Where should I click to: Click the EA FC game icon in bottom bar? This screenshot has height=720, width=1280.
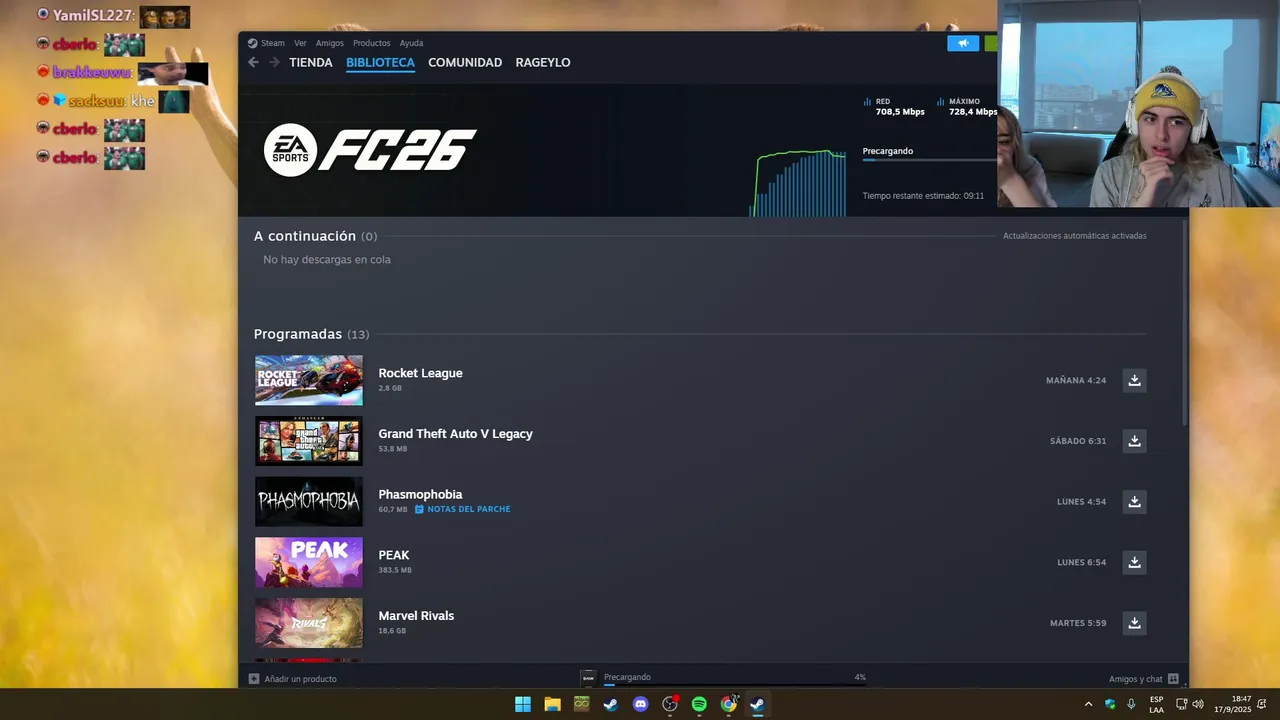588,678
